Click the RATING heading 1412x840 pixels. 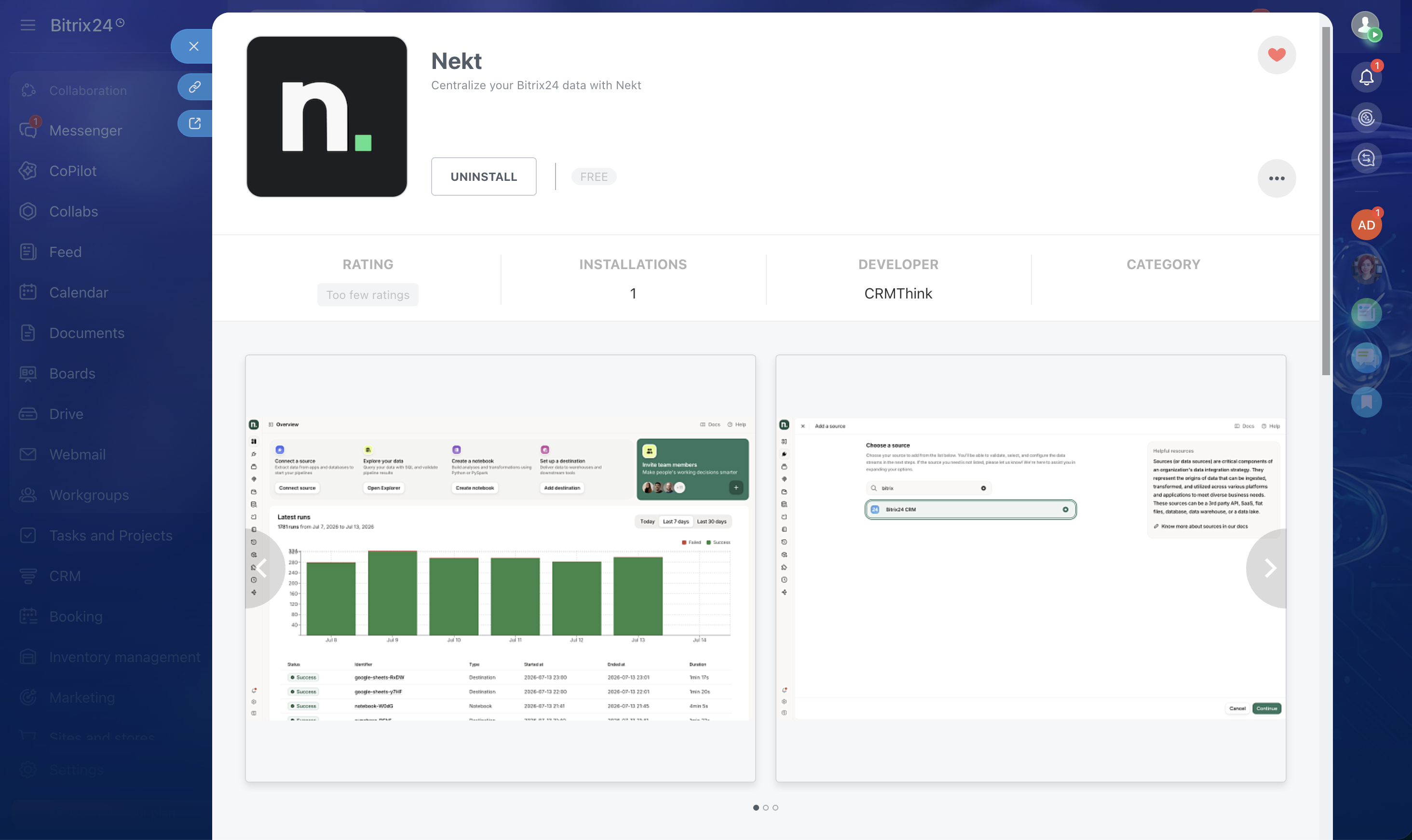tap(368, 264)
